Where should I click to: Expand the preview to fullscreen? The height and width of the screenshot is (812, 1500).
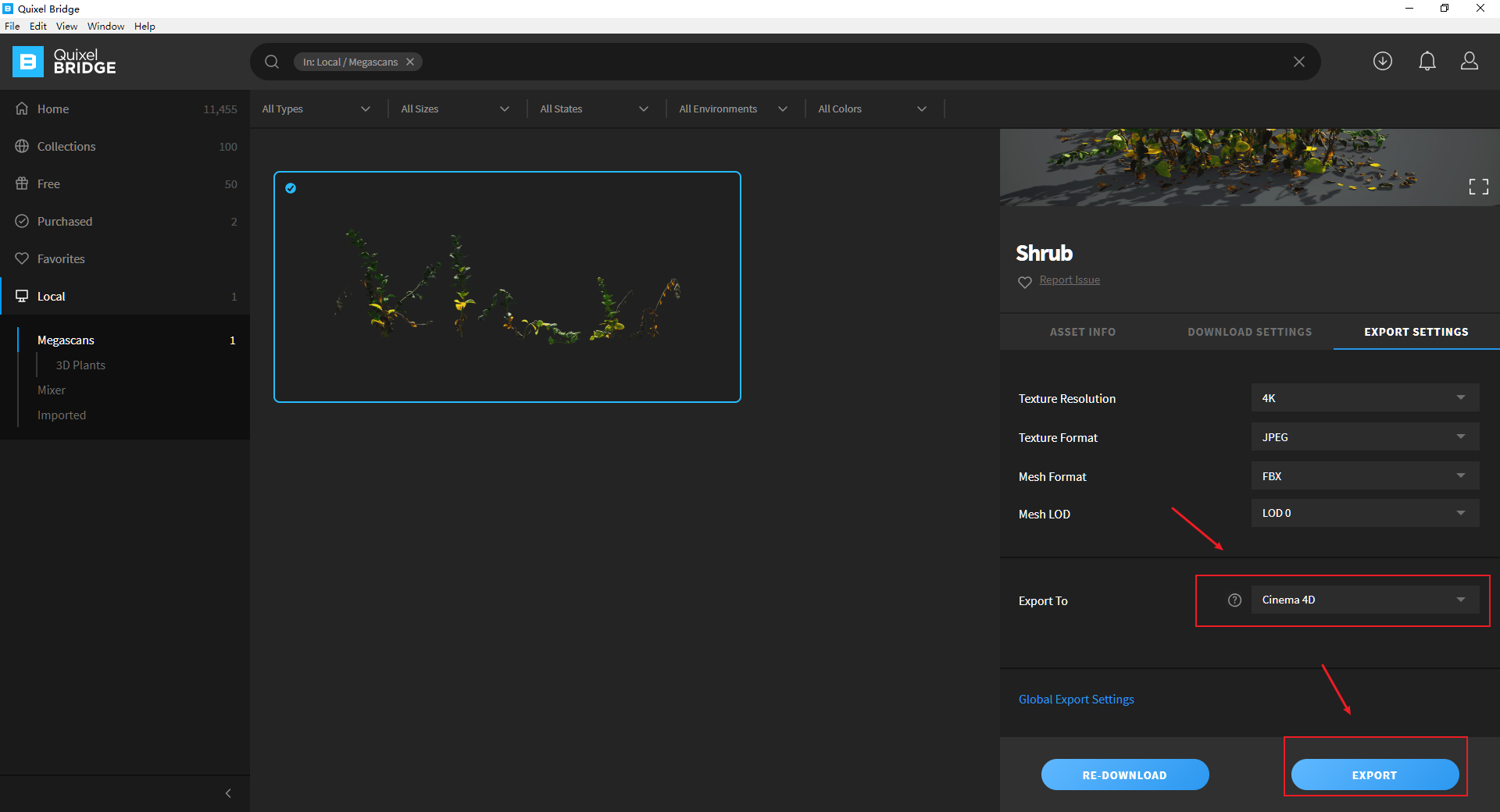click(1479, 187)
